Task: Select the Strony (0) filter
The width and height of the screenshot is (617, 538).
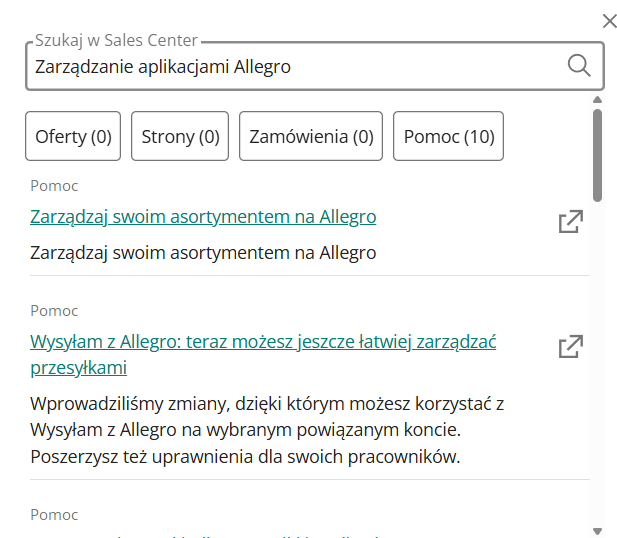Action: (x=180, y=137)
